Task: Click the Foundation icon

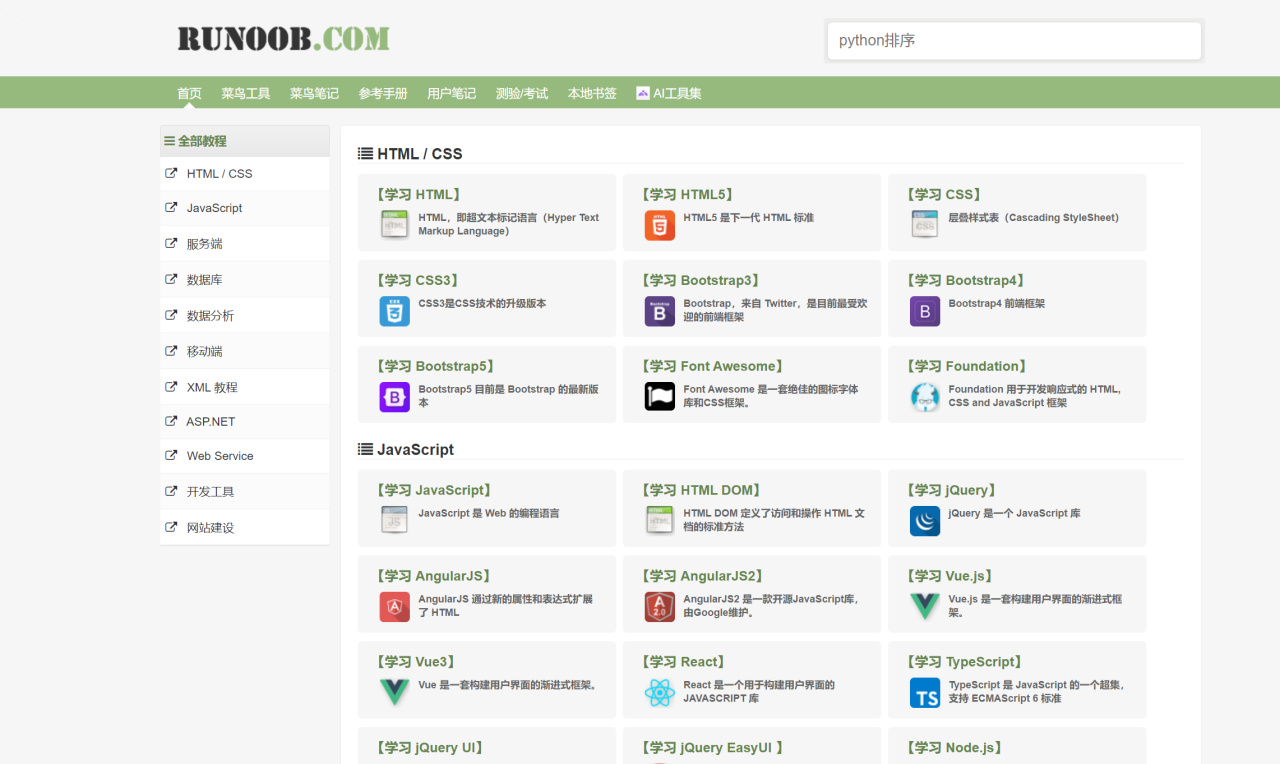Action: click(925, 397)
